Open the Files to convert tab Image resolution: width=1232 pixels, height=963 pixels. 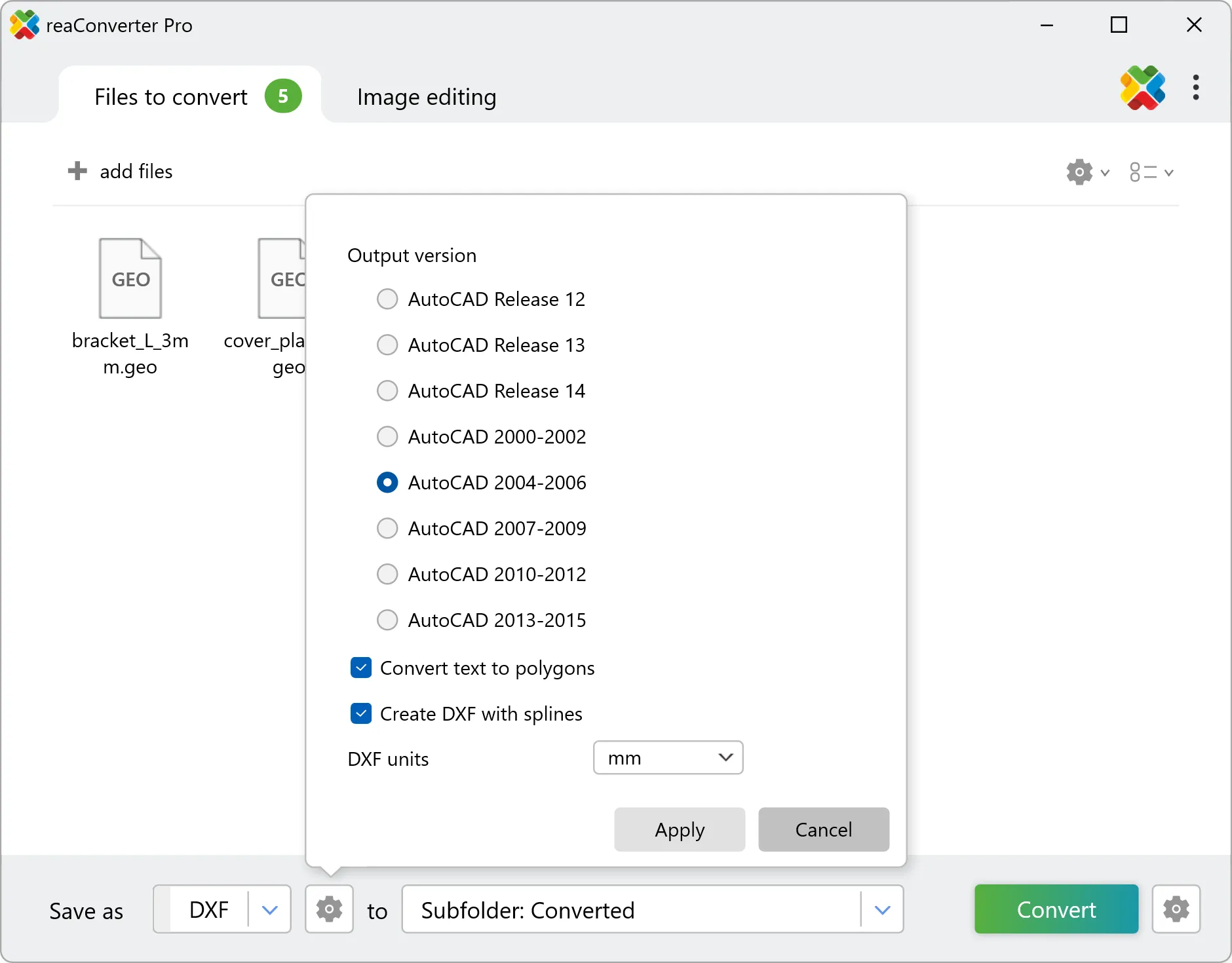point(170,96)
